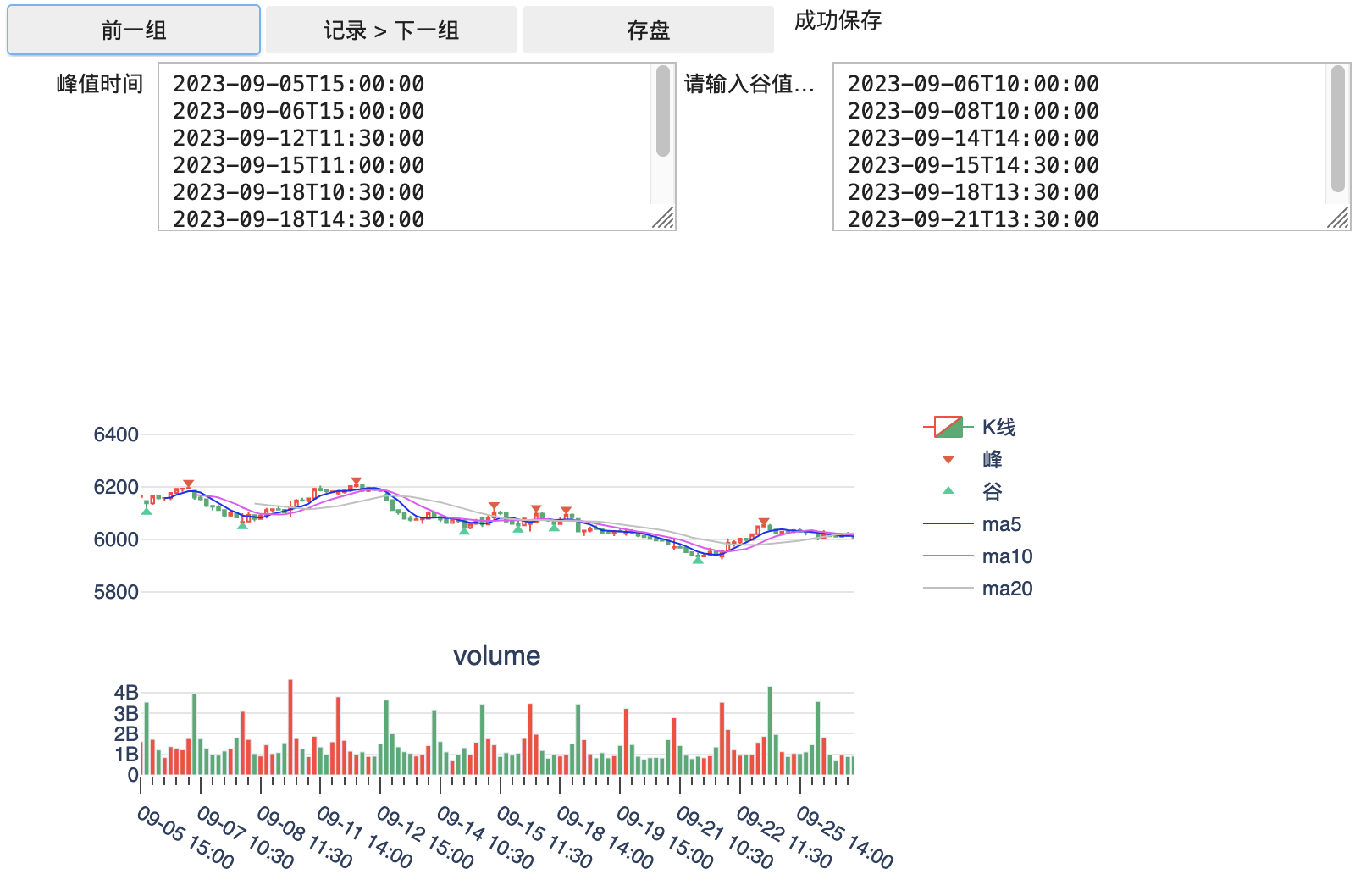This screenshot has width=1355, height=896.
Task: Save using the 存盘 button
Action: point(649,30)
